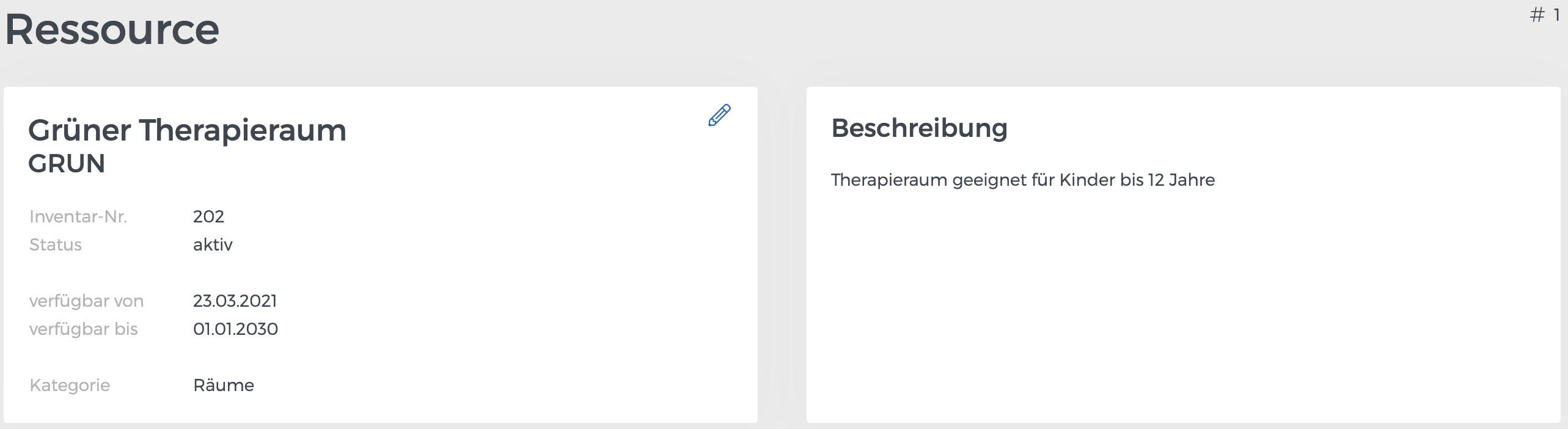Select the 'verfügbar bis' date 01.01.2030

tap(235, 329)
